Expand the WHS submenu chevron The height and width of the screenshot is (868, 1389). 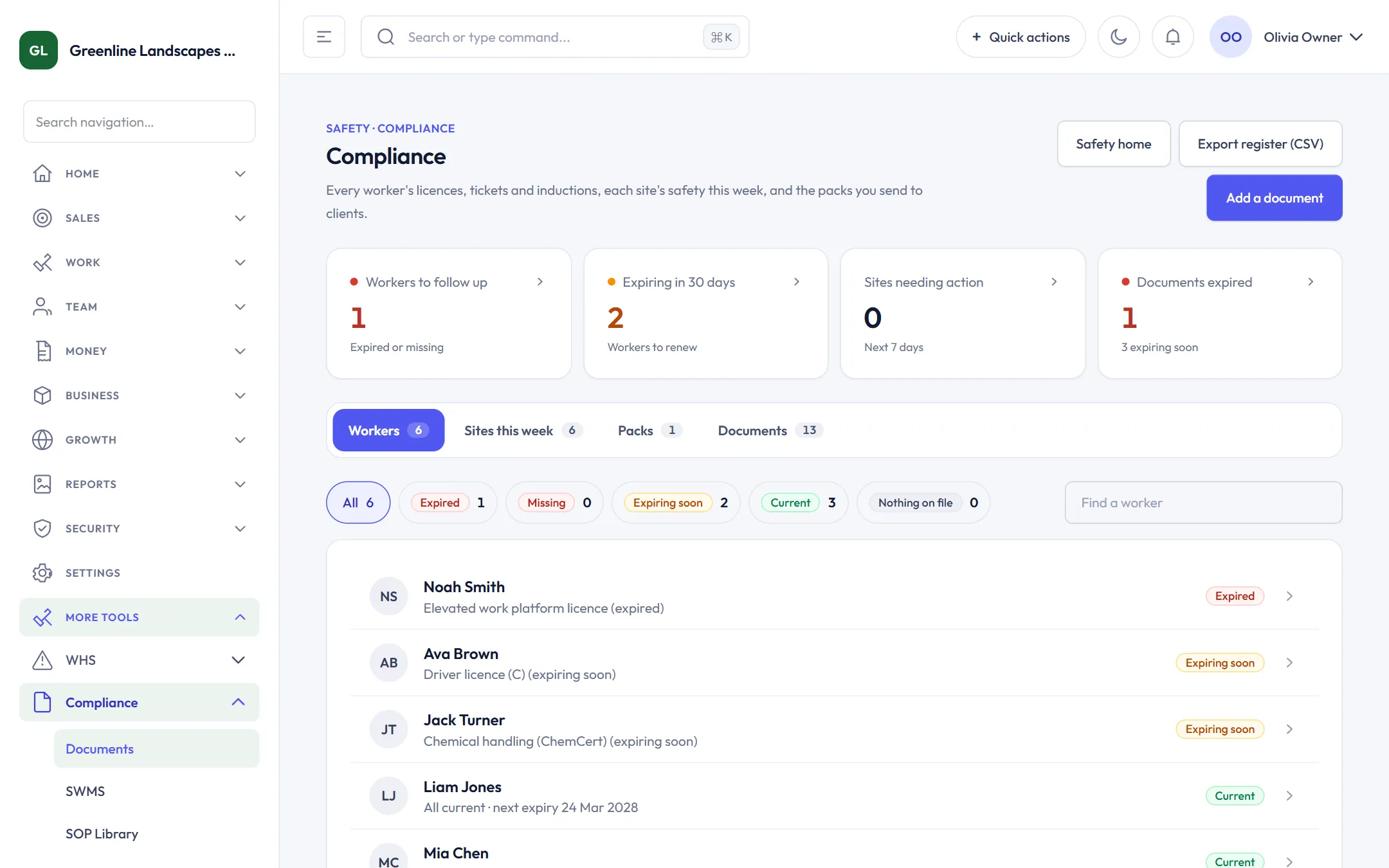click(238, 660)
